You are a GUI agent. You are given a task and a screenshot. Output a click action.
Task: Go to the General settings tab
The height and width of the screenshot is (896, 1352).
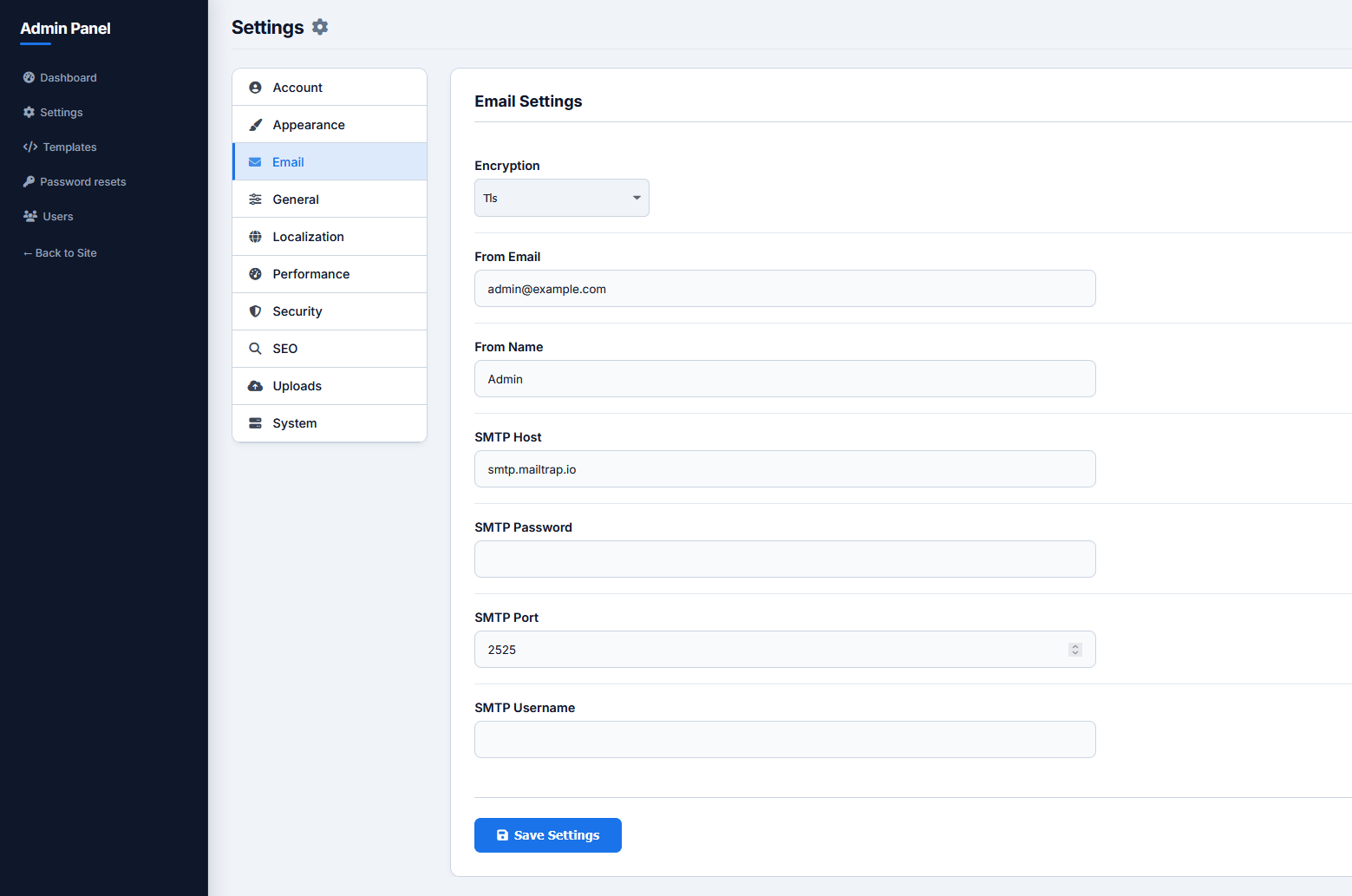330,199
